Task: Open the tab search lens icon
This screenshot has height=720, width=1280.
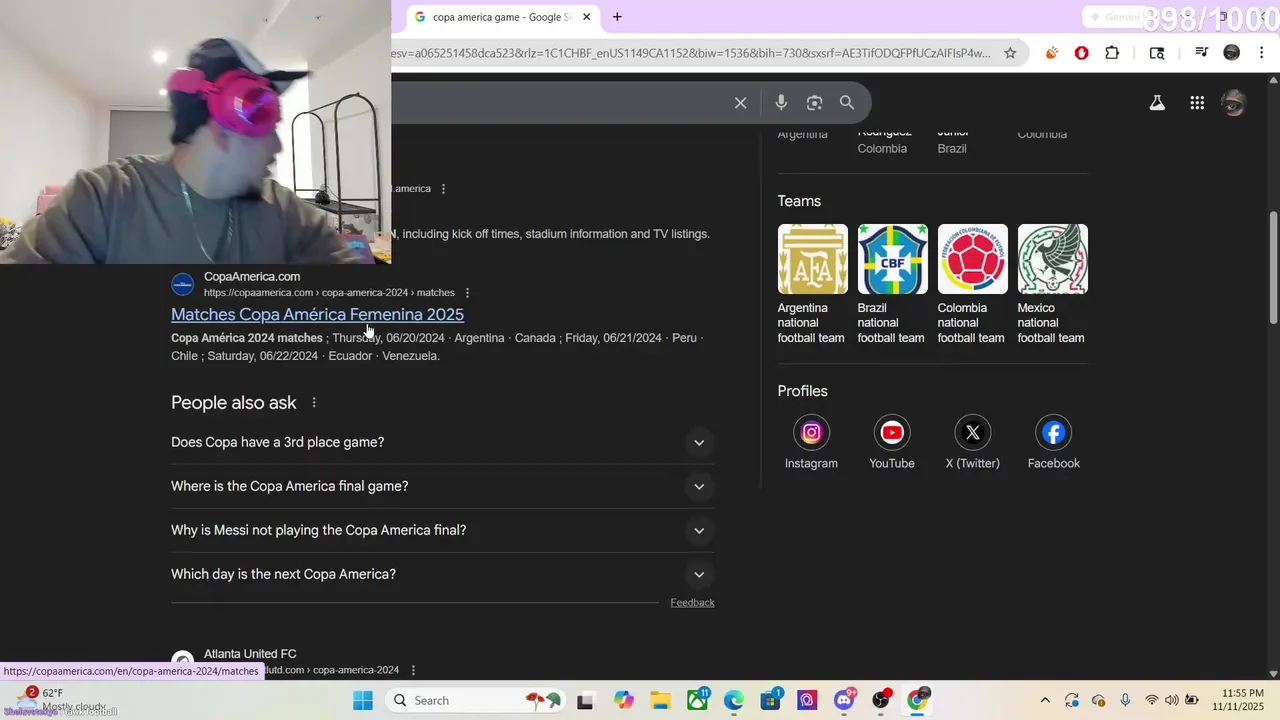Action: tap(1157, 53)
